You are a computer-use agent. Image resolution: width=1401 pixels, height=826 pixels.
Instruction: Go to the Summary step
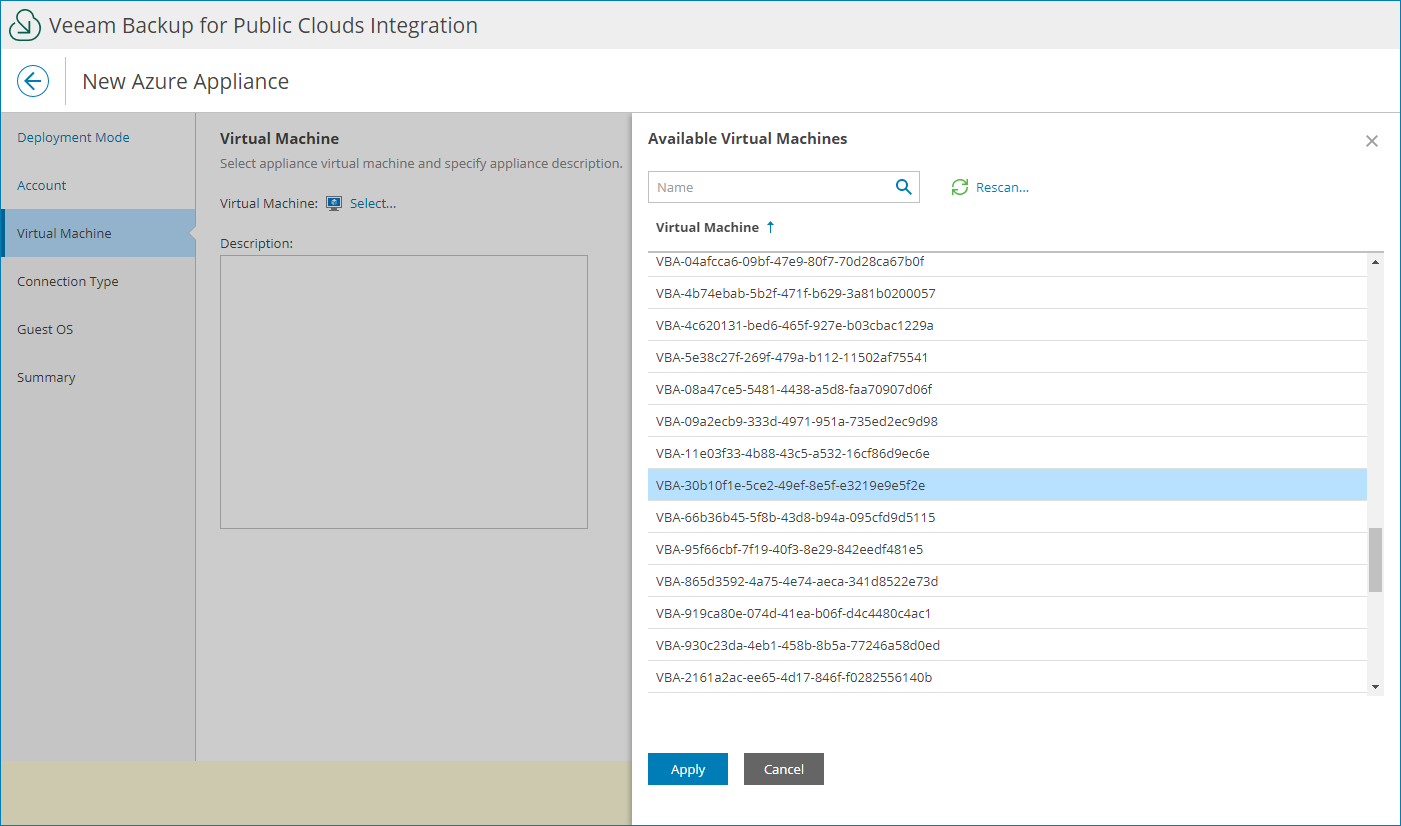46,377
